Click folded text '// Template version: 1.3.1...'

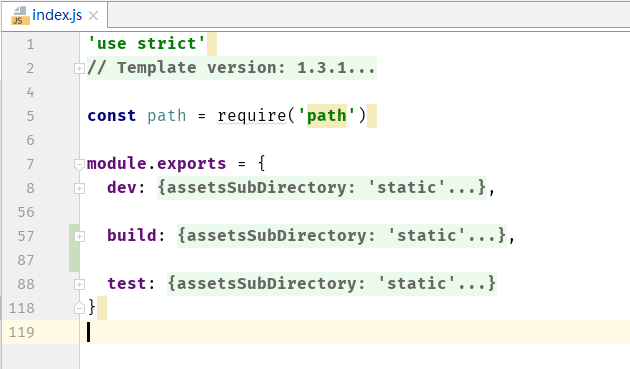[x=231, y=68]
